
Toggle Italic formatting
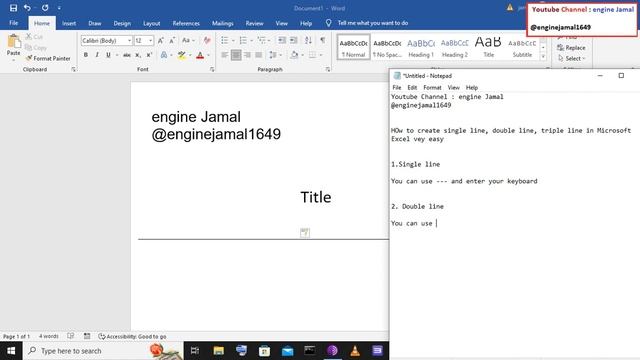97,55
